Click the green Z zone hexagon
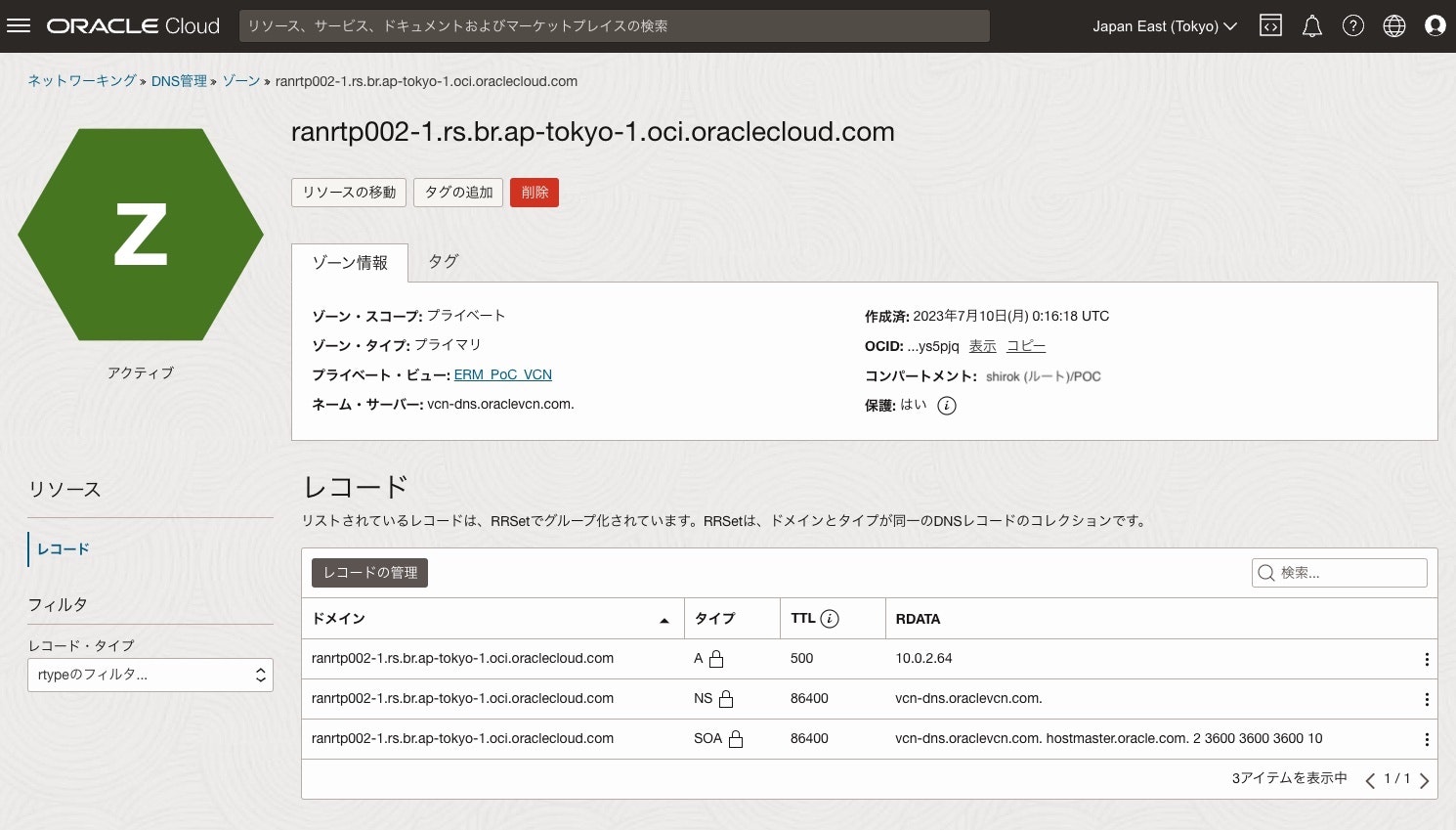This screenshot has width=1456, height=830. pos(141,235)
